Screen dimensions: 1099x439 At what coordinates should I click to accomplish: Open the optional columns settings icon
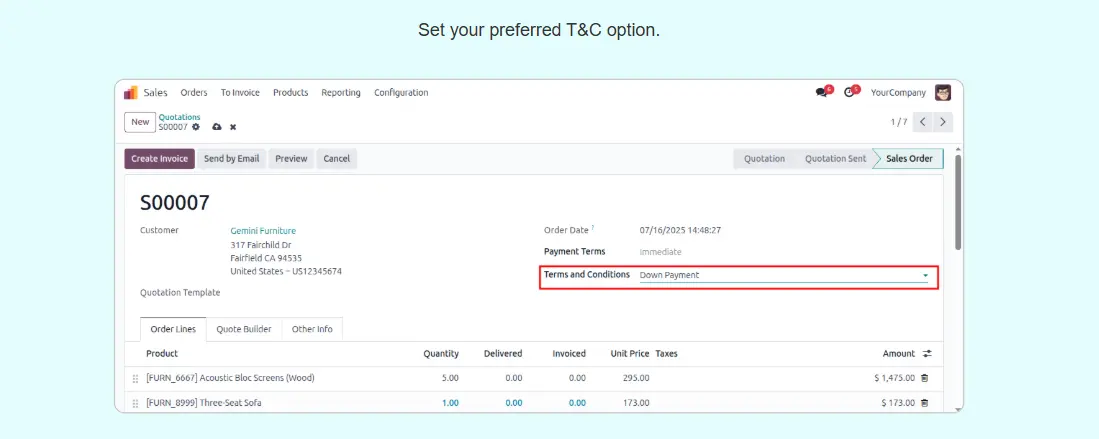coord(927,354)
